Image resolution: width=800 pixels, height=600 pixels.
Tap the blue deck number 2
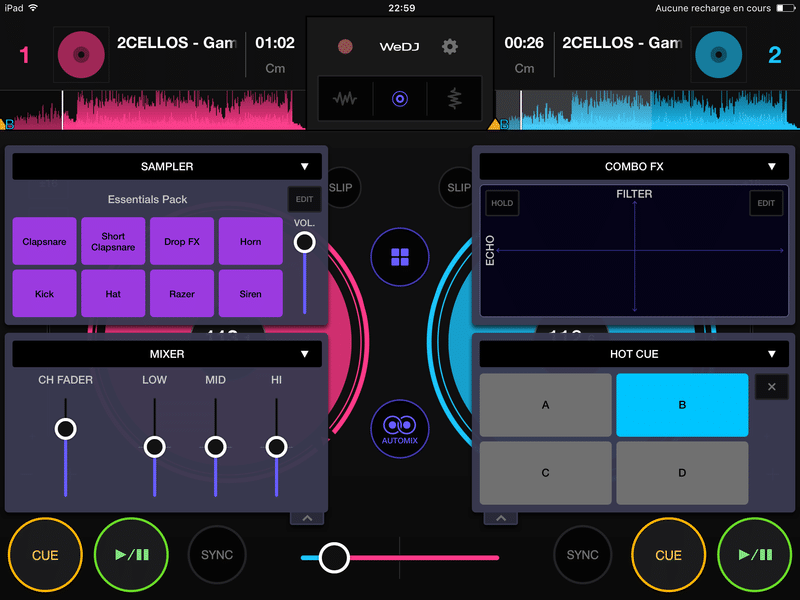click(x=774, y=55)
